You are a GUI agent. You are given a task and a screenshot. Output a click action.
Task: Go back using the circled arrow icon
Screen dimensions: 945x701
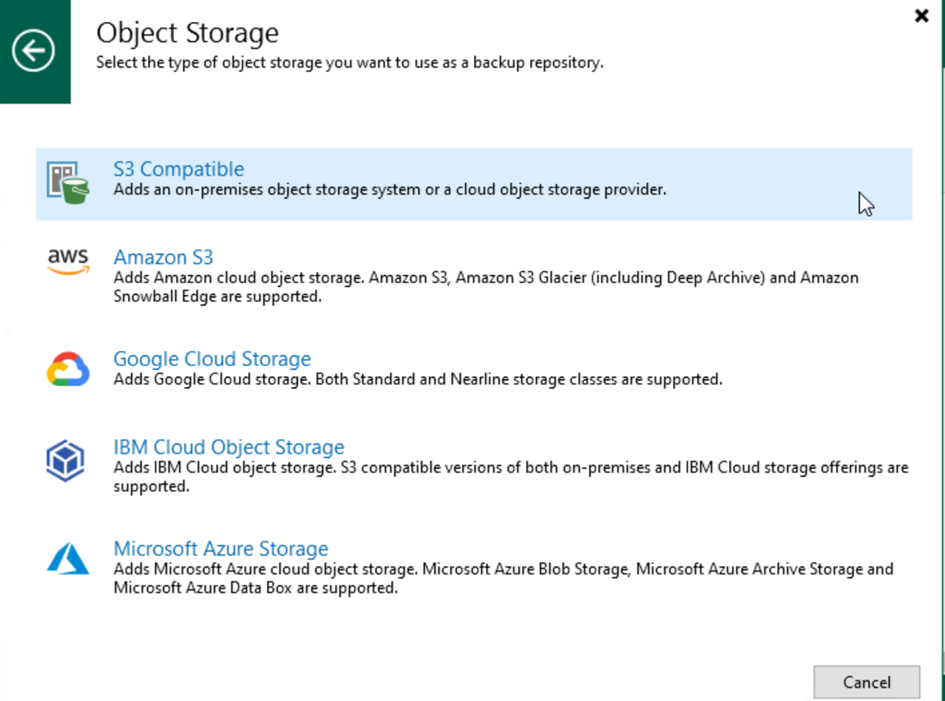click(x=33, y=51)
